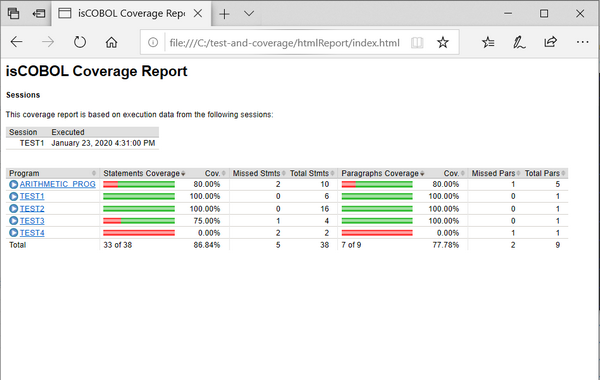Click the browser back arrow
600x380 pixels.
point(16,42)
